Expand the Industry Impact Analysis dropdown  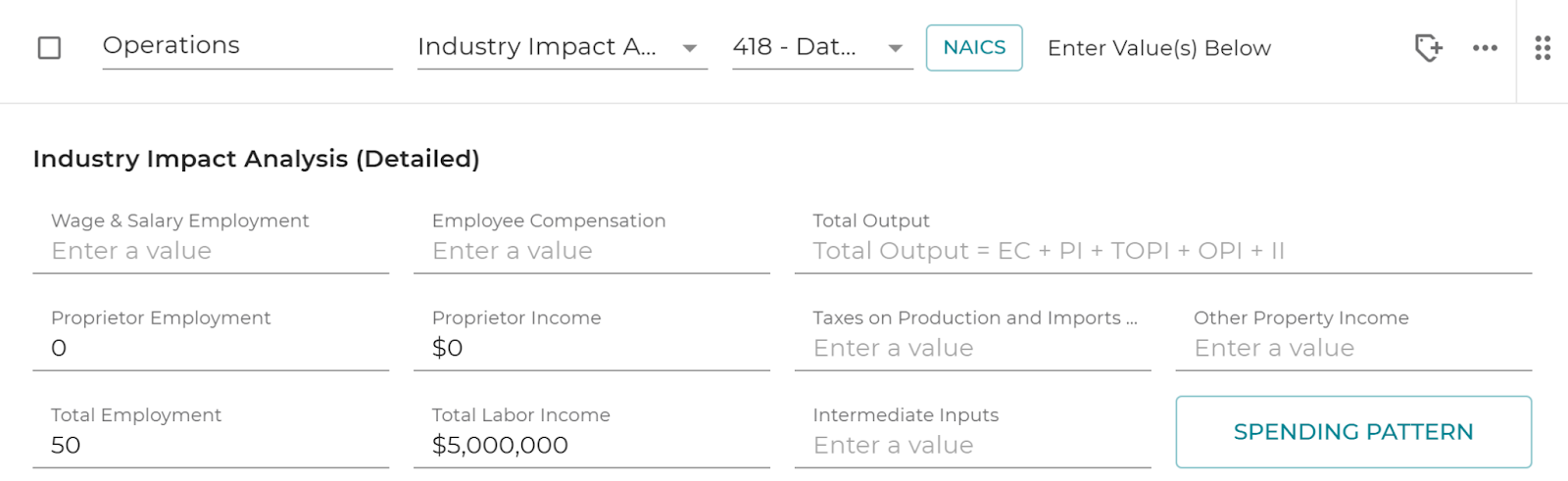(563, 47)
